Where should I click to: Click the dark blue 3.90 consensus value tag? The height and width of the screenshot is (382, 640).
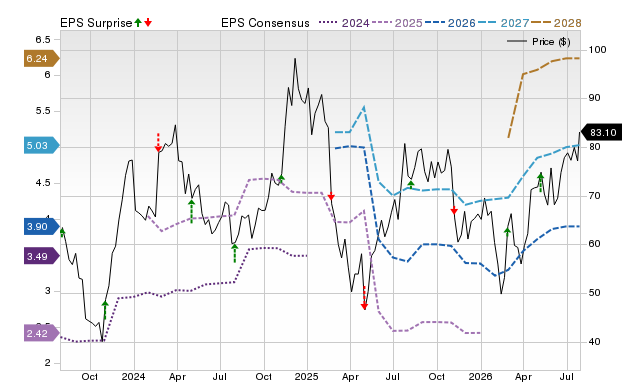[41, 227]
